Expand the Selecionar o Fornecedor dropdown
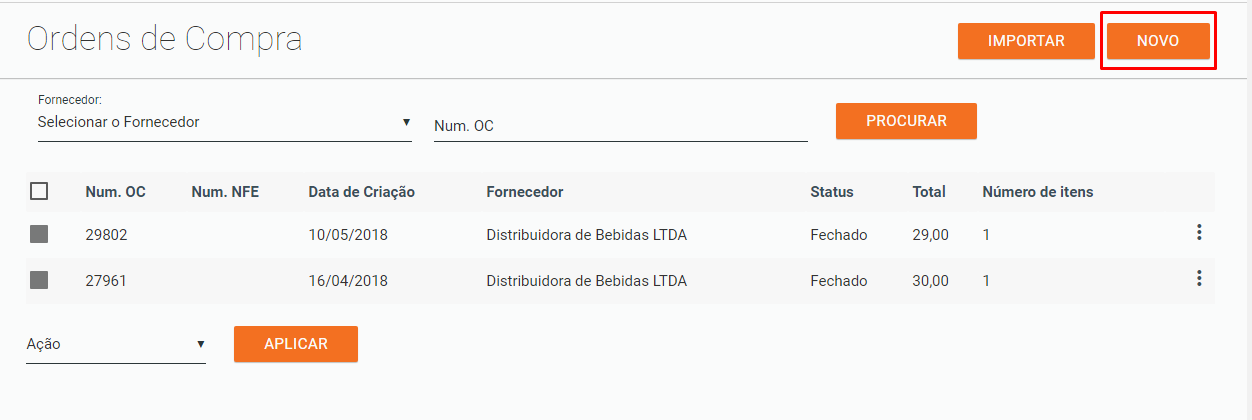Image resolution: width=1252 pixels, height=420 pixels. coord(225,122)
